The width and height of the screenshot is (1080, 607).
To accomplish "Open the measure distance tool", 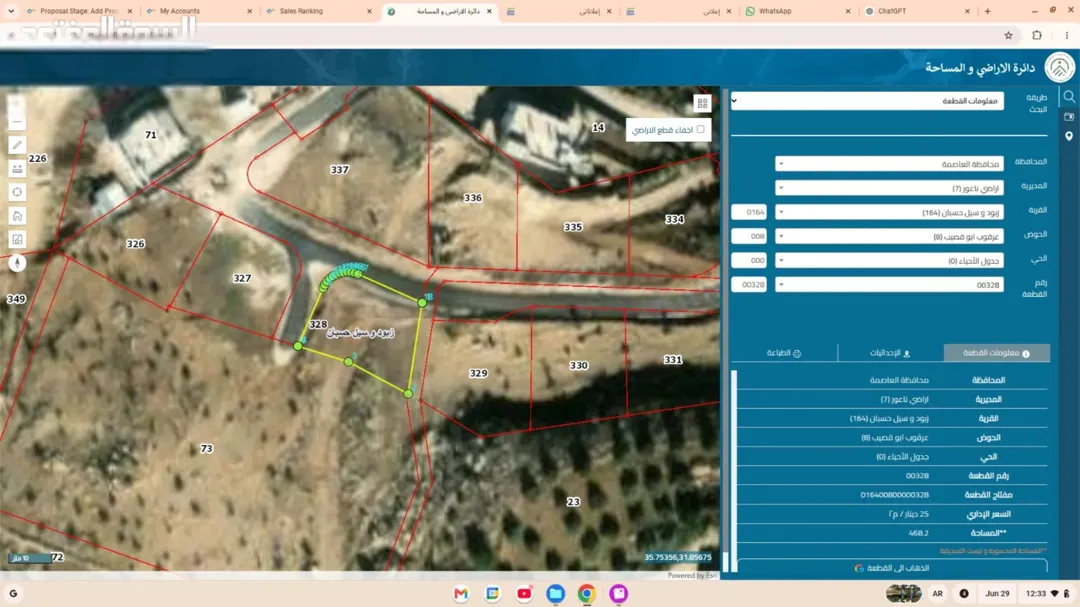I will point(17,168).
